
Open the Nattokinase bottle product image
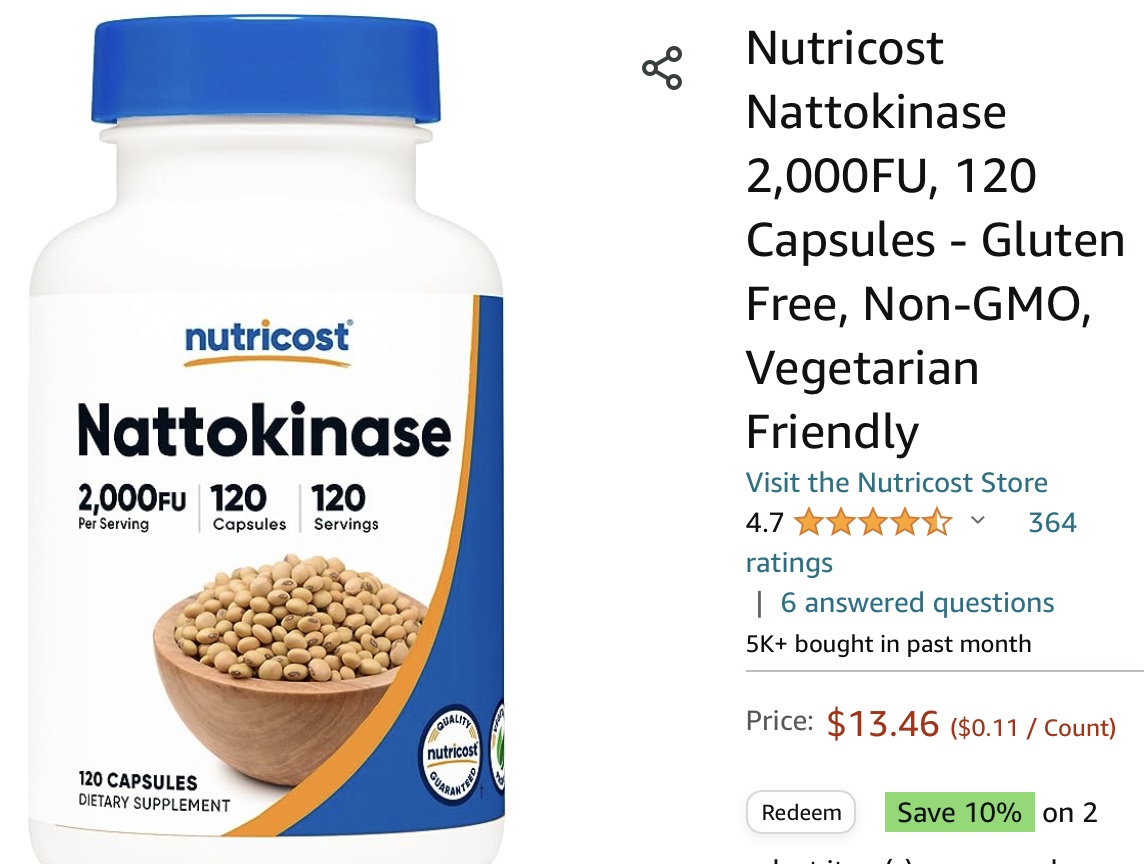(x=266, y=440)
